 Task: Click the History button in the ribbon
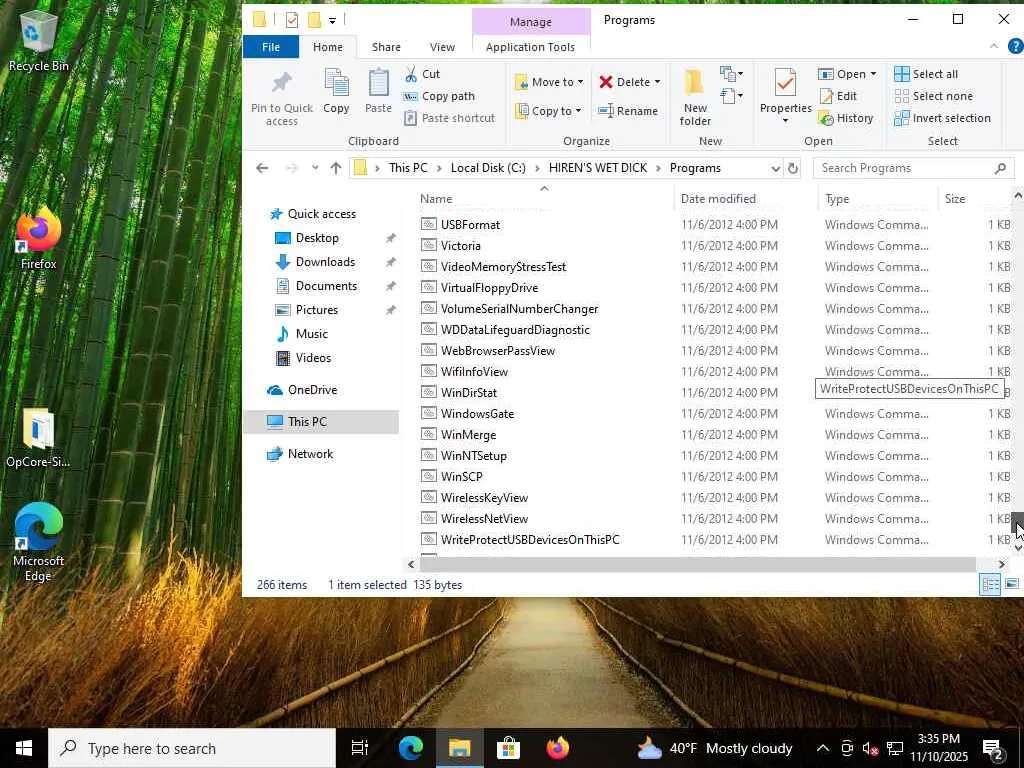(846, 118)
